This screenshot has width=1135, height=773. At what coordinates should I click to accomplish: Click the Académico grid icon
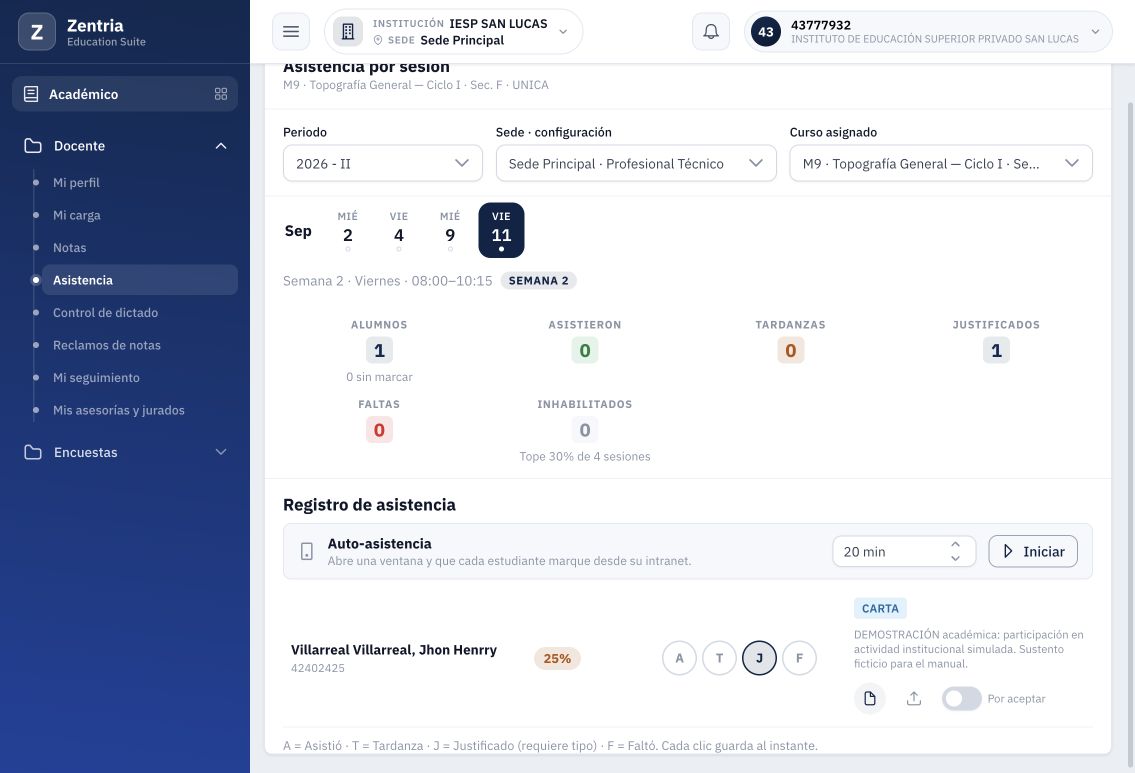pos(221,94)
